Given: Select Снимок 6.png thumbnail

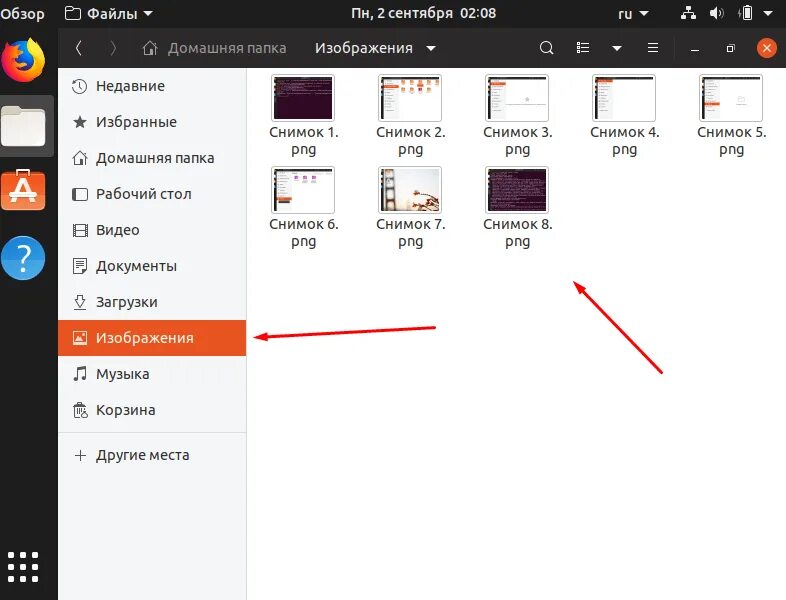Looking at the screenshot, I should (303, 190).
